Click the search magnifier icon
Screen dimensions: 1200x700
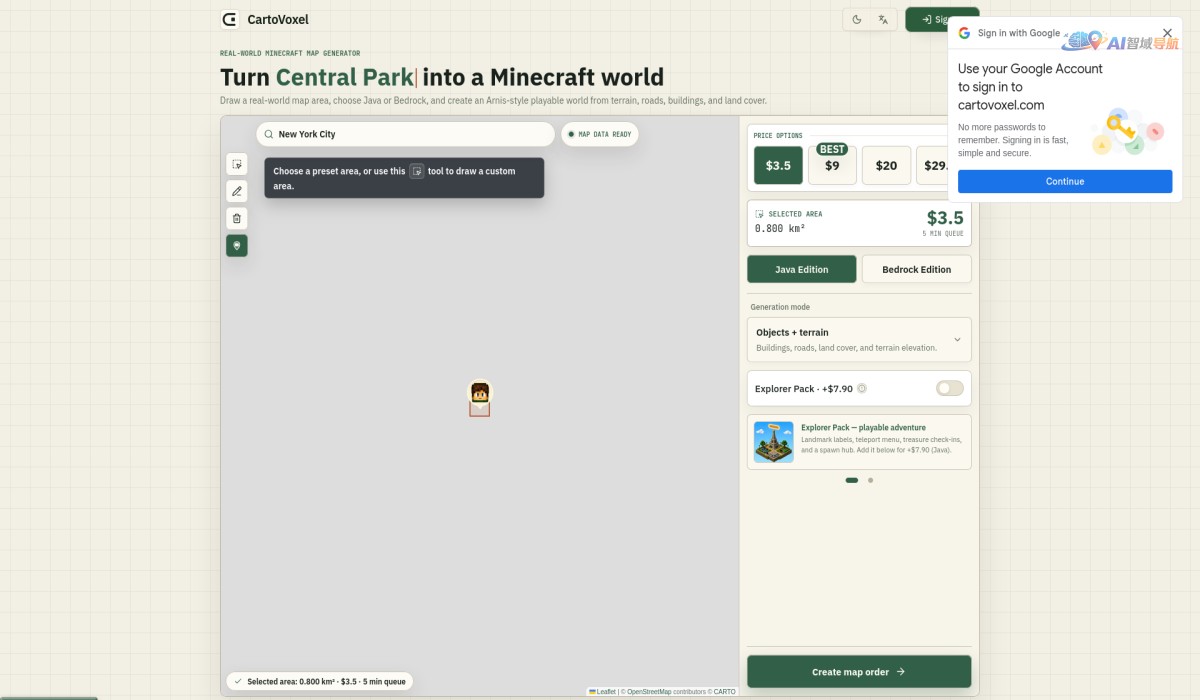point(269,134)
